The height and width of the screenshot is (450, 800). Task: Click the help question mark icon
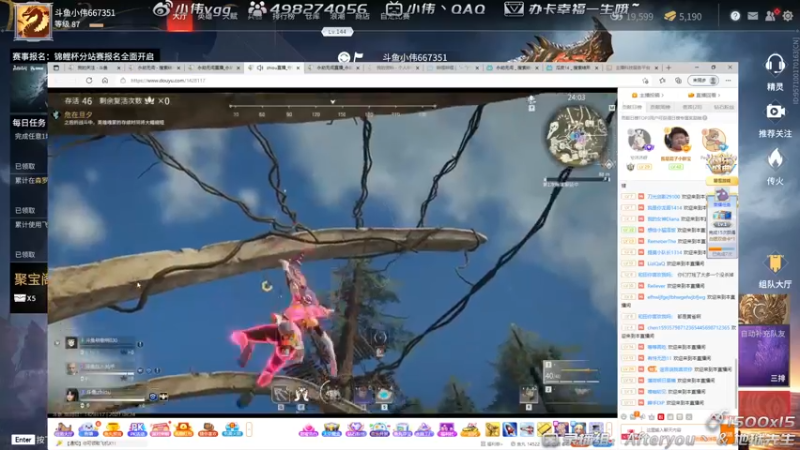click(735, 16)
